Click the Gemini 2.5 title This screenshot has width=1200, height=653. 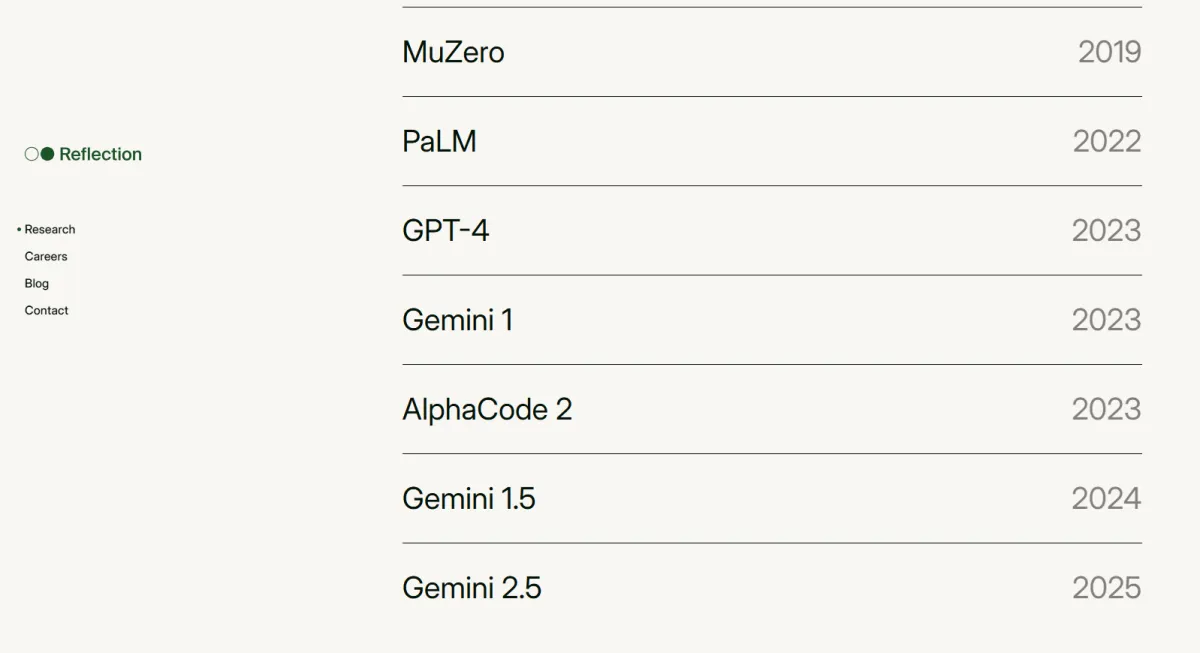click(x=471, y=588)
